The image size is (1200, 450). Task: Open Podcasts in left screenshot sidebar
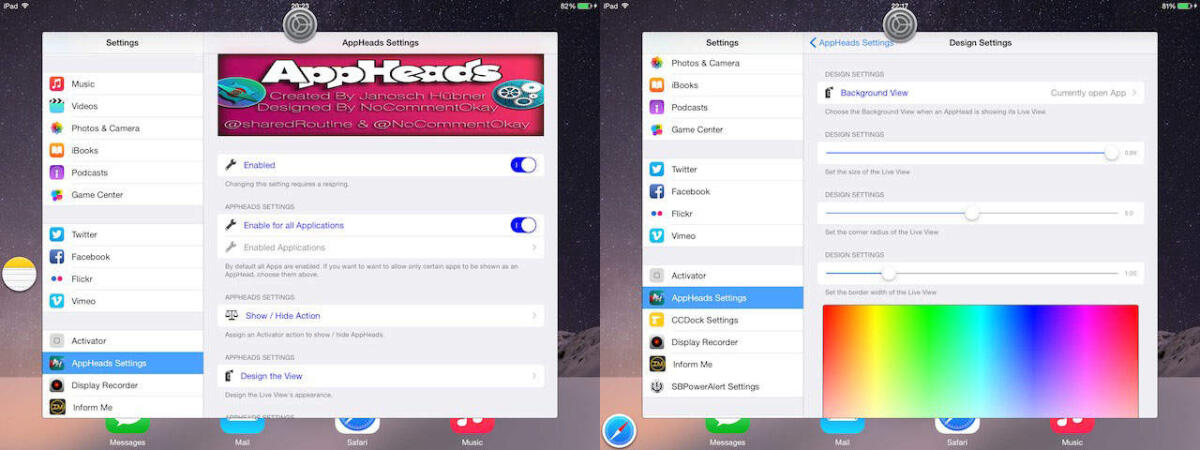[122, 172]
